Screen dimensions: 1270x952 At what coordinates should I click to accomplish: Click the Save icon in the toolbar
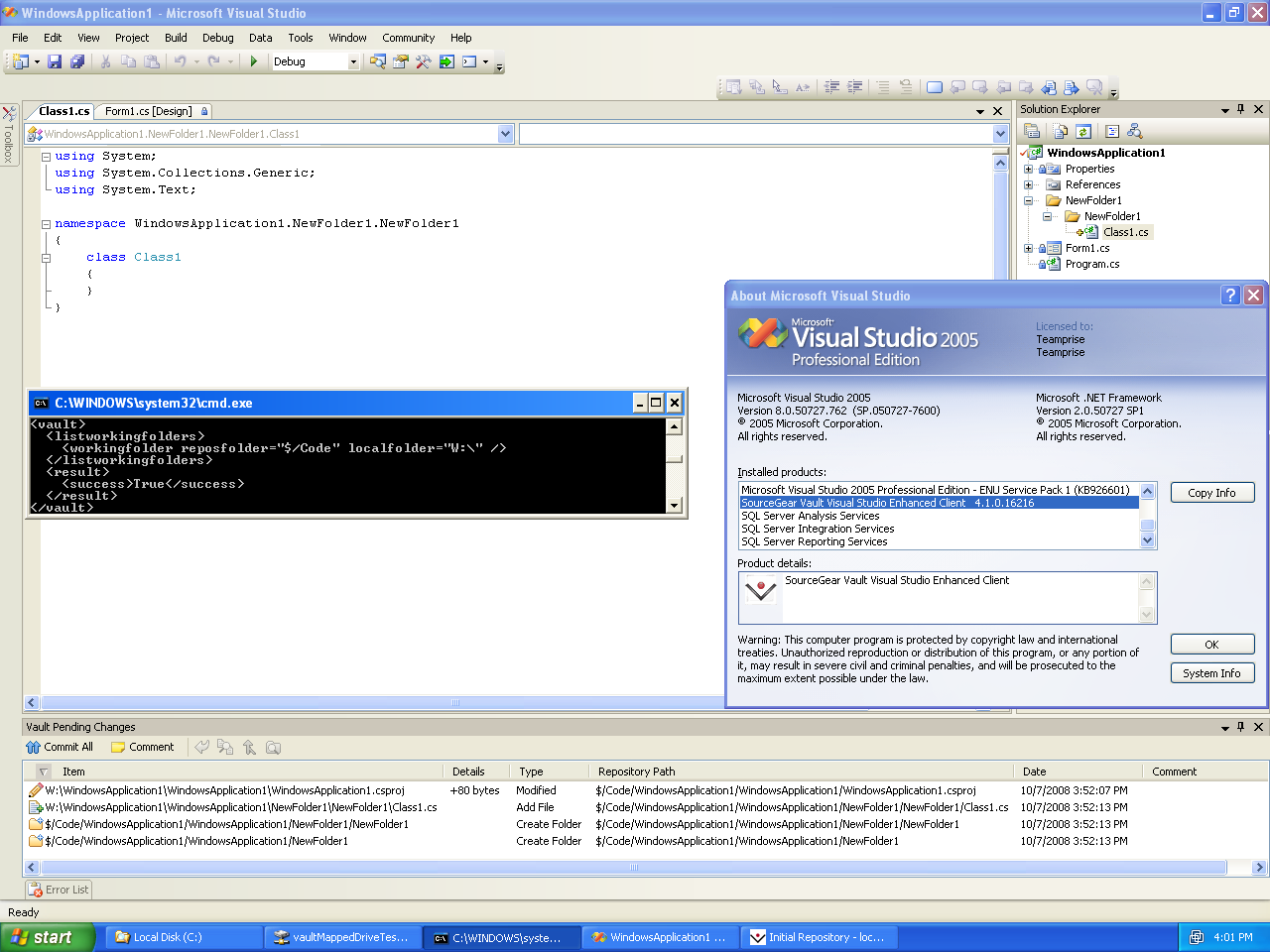[55, 61]
